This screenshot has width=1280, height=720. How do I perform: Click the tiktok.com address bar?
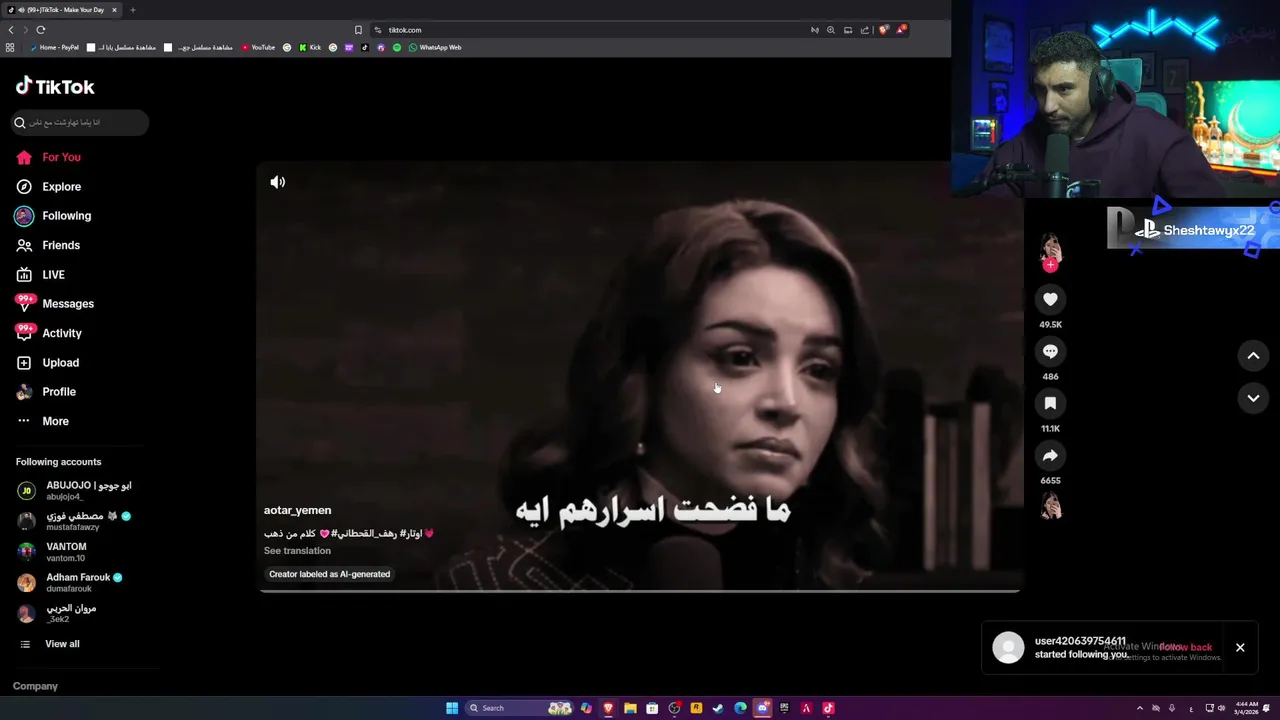pos(590,30)
